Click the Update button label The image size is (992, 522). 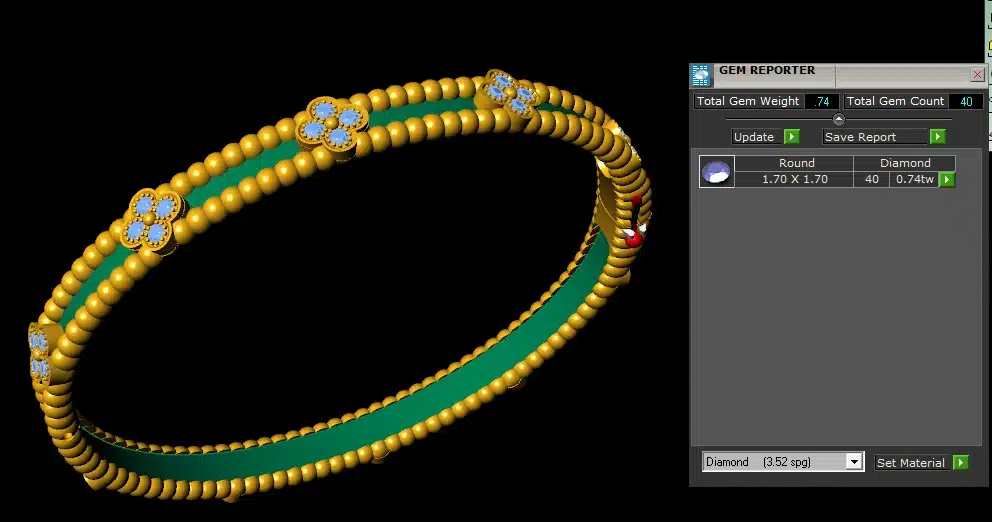[x=754, y=137]
